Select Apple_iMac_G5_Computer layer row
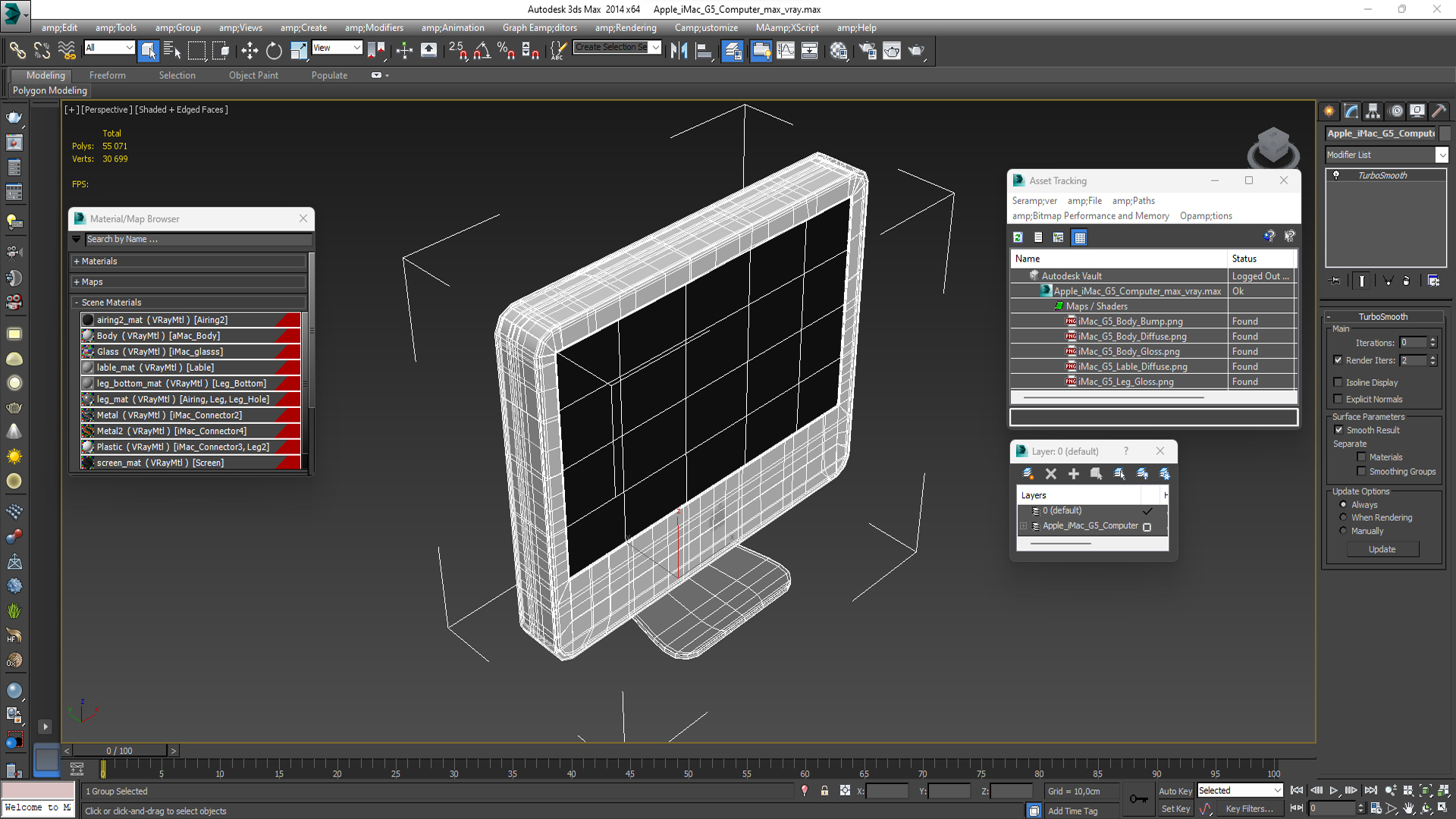Viewport: 1456px width, 819px height. click(x=1092, y=526)
